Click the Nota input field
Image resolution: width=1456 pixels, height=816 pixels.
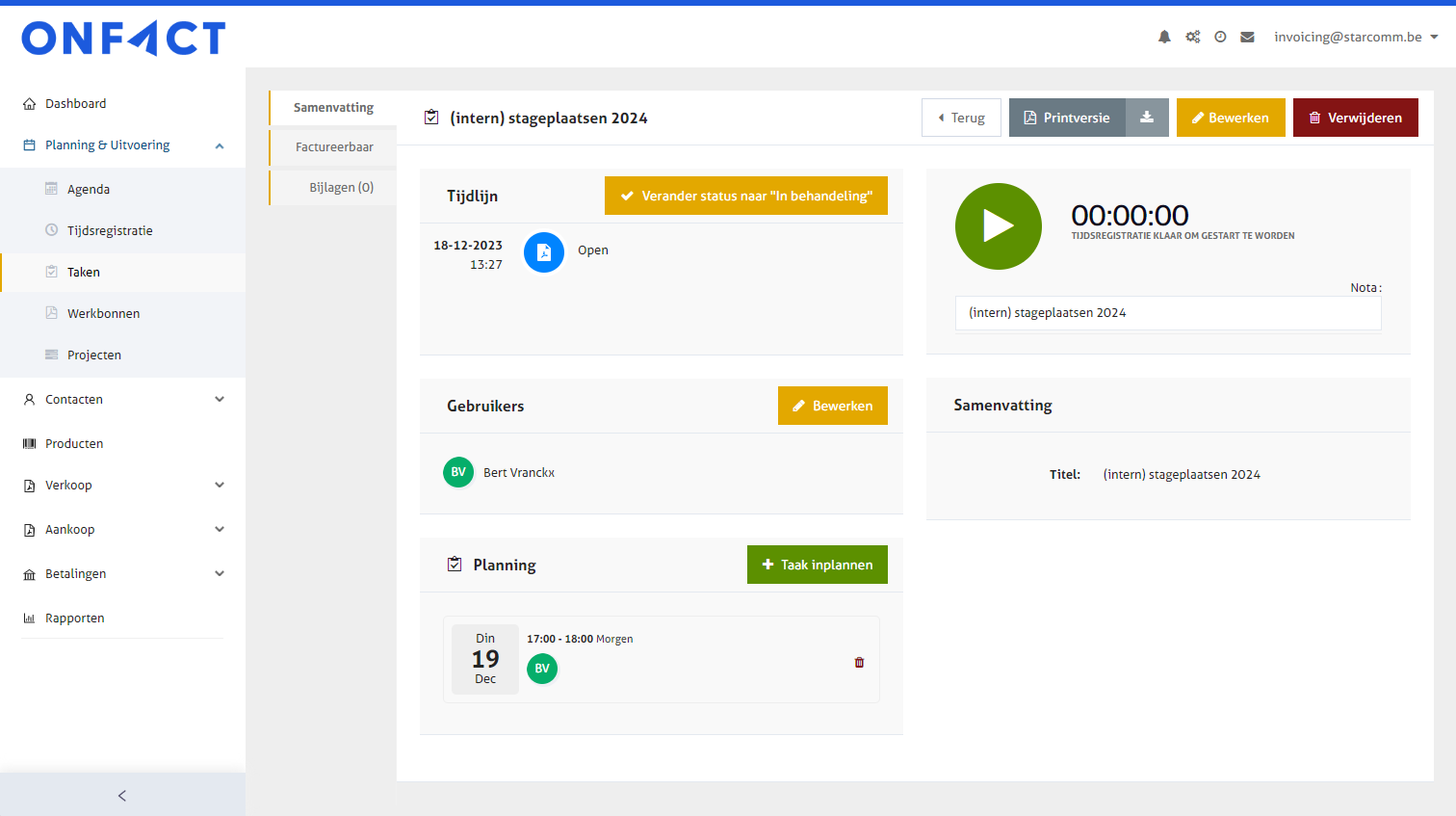[1167, 313]
